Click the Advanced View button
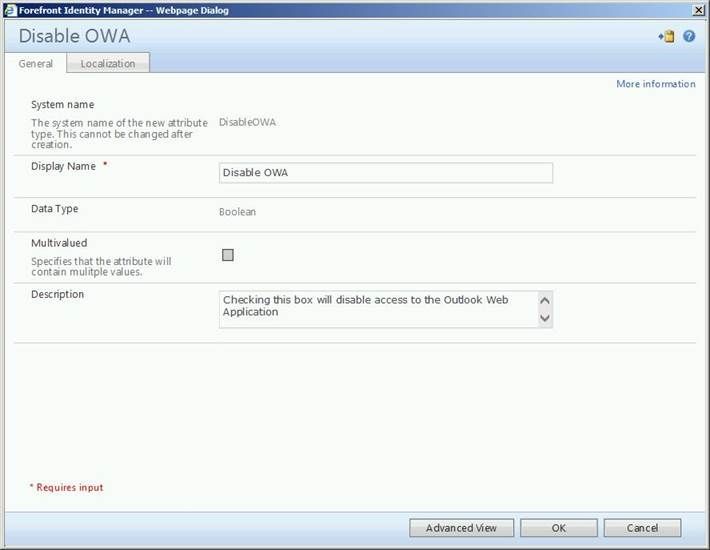710x550 pixels. (x=461, y=528)
